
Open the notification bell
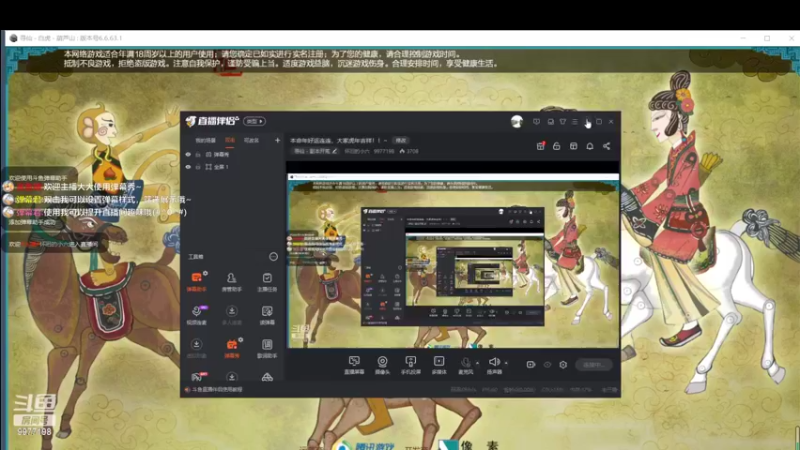point(590,146)
